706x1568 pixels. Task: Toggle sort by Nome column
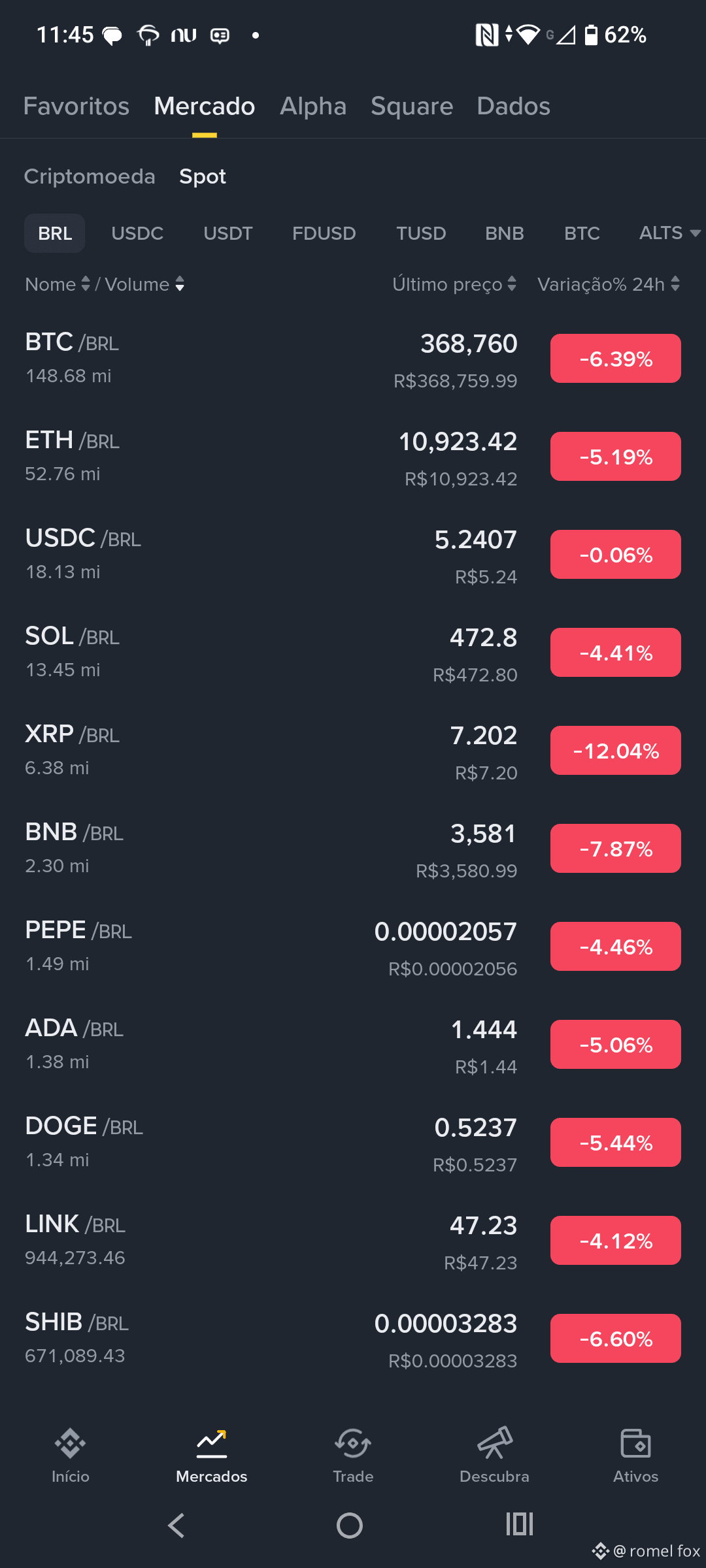point(58,284)
